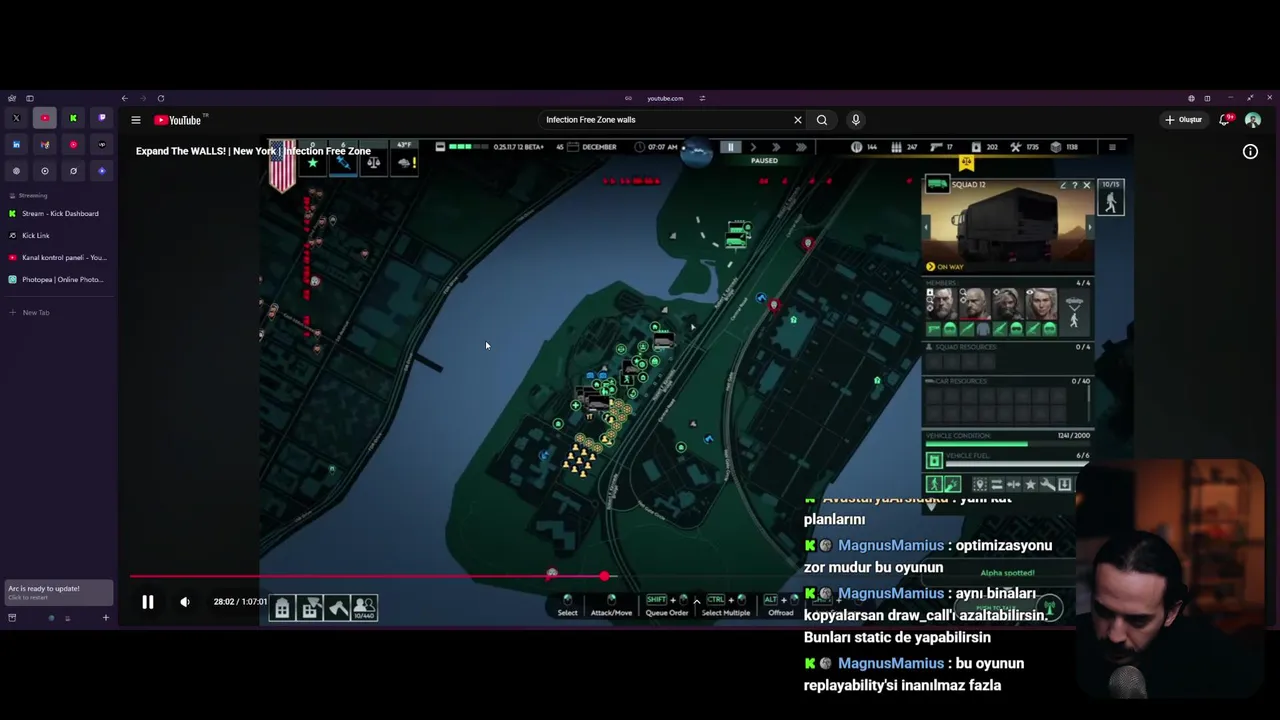Select the first squad member portrait
1280x720 pixels.
(941, 304)
